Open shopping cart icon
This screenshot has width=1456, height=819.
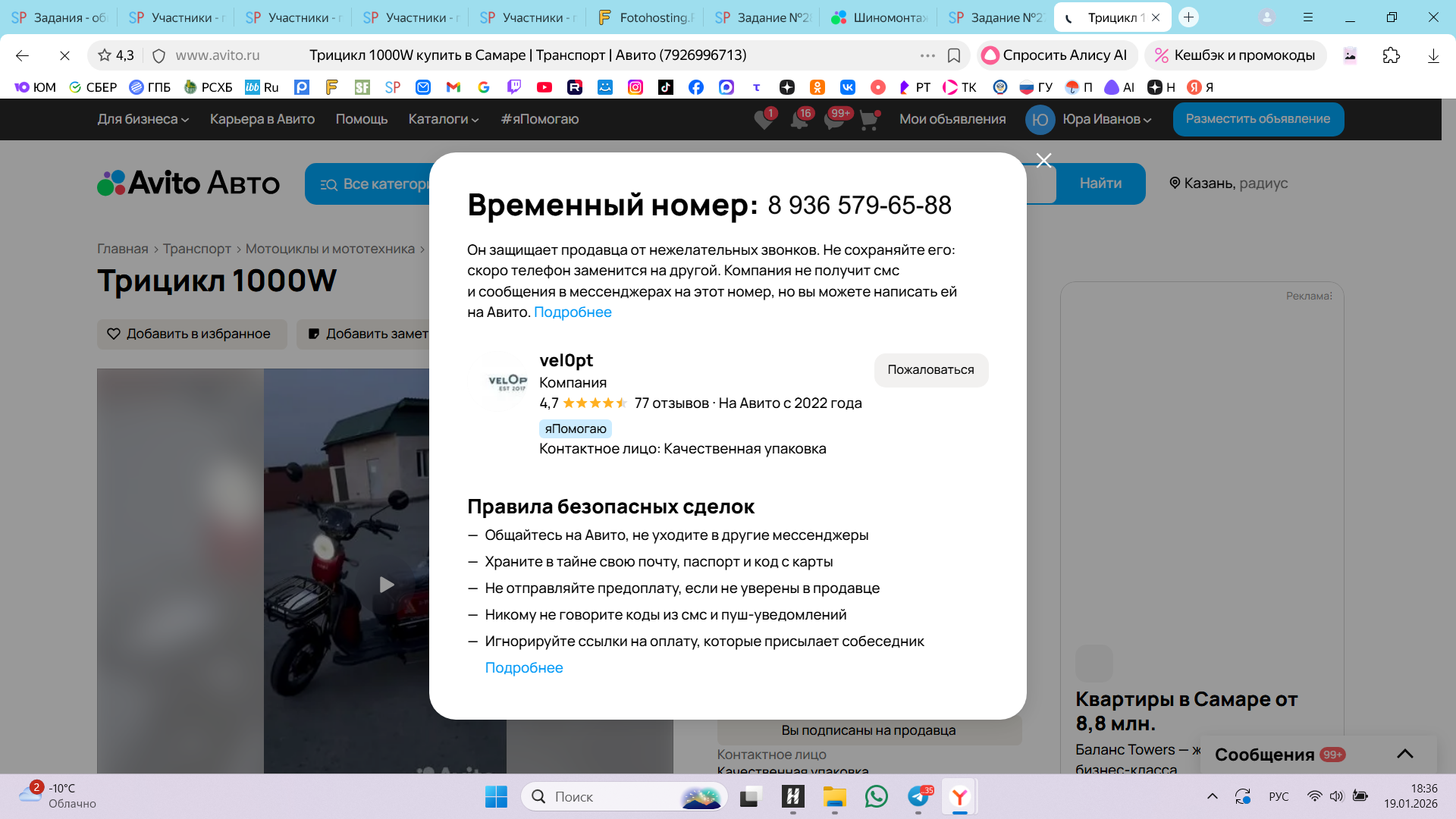pos(869,120)
